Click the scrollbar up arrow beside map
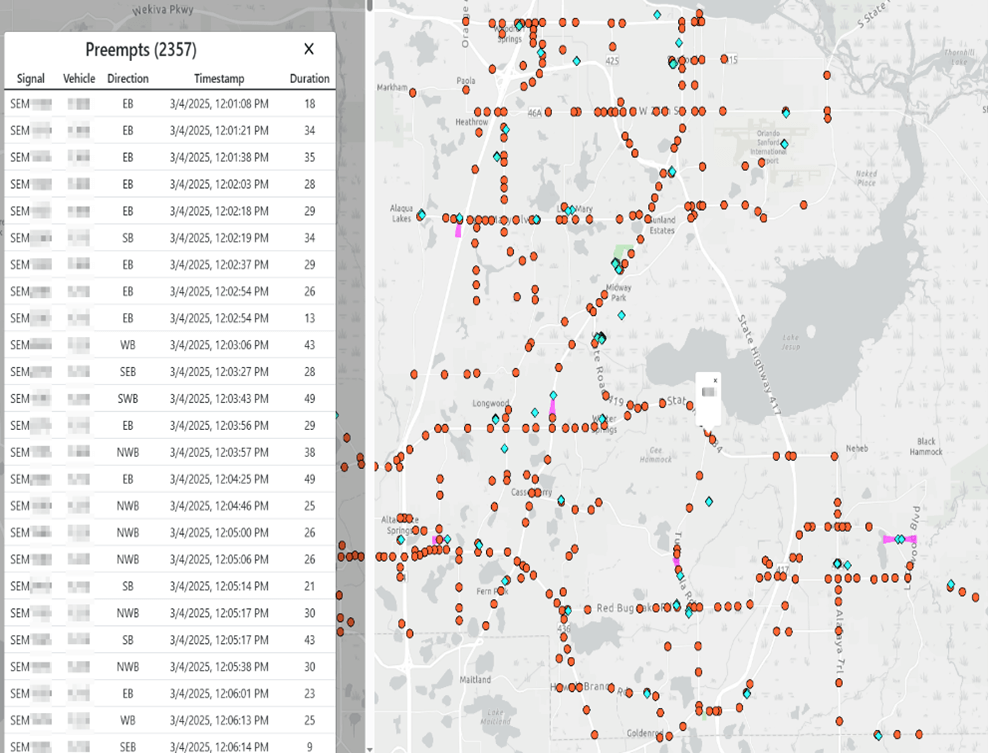Screen dimensions: 988x753 (x=369, y=5)
